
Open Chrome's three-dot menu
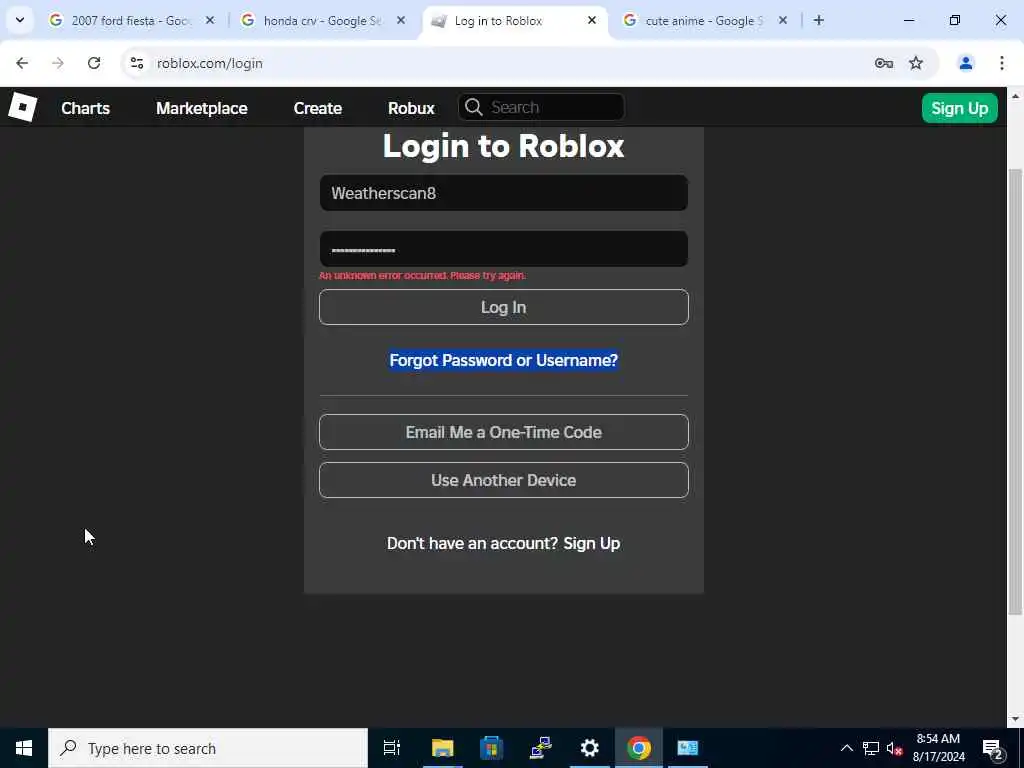tap(1001, 63)
